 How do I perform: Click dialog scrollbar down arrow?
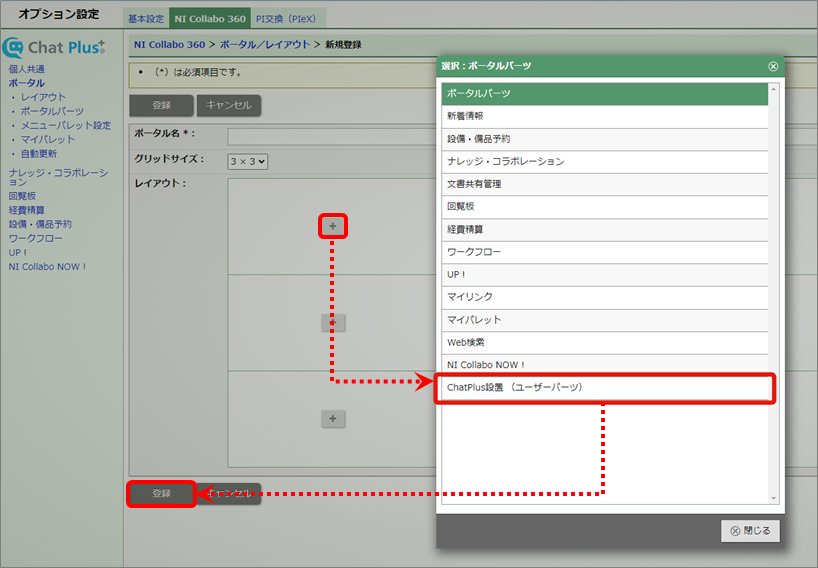tap(774, 499)
